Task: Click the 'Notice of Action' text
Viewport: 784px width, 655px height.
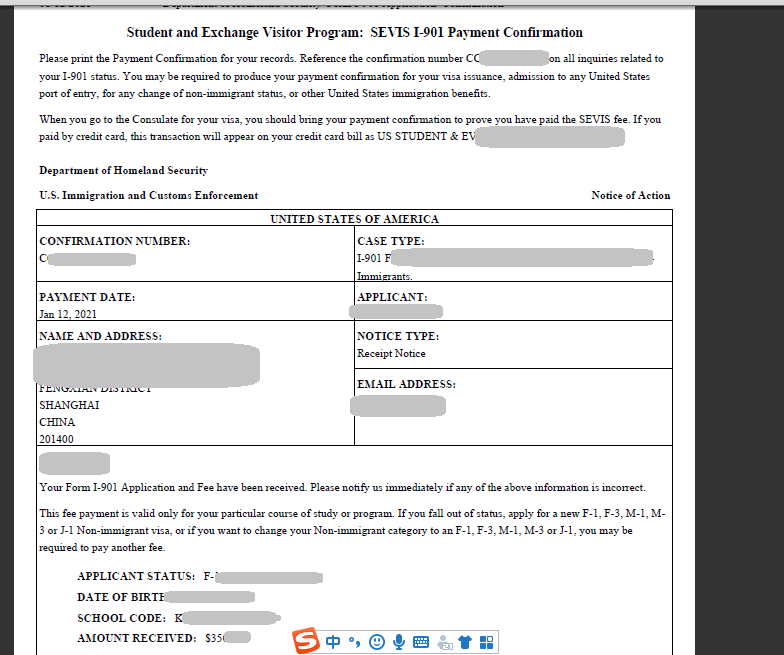Action: [x=630, y=196]
